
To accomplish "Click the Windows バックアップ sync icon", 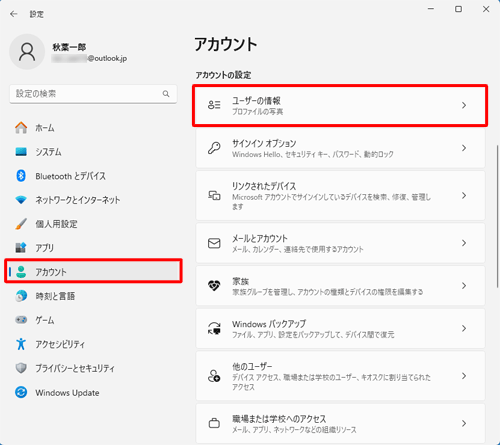I will tap(214, 328).
